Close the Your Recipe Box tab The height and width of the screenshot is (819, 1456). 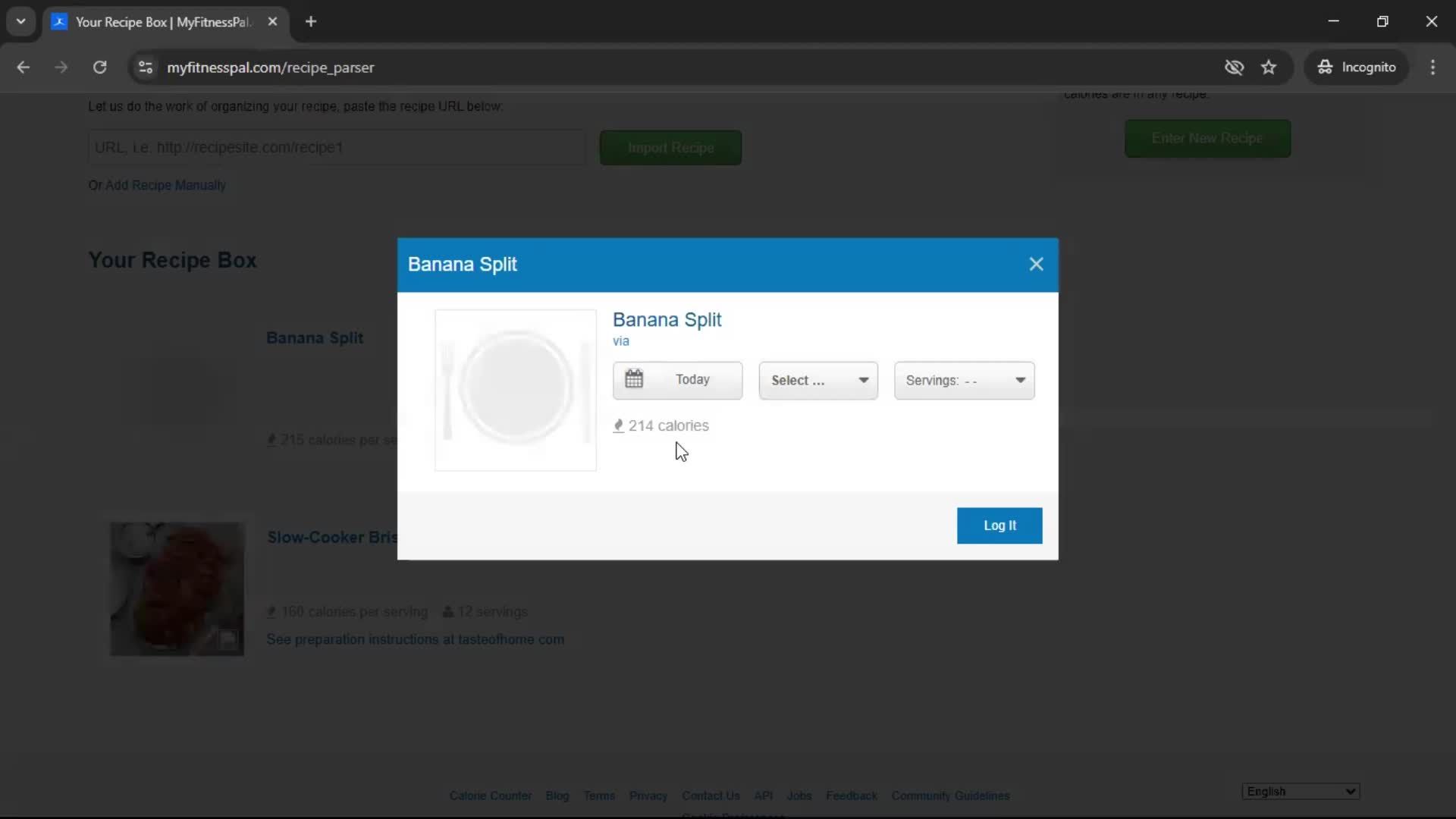click(272, 21)
